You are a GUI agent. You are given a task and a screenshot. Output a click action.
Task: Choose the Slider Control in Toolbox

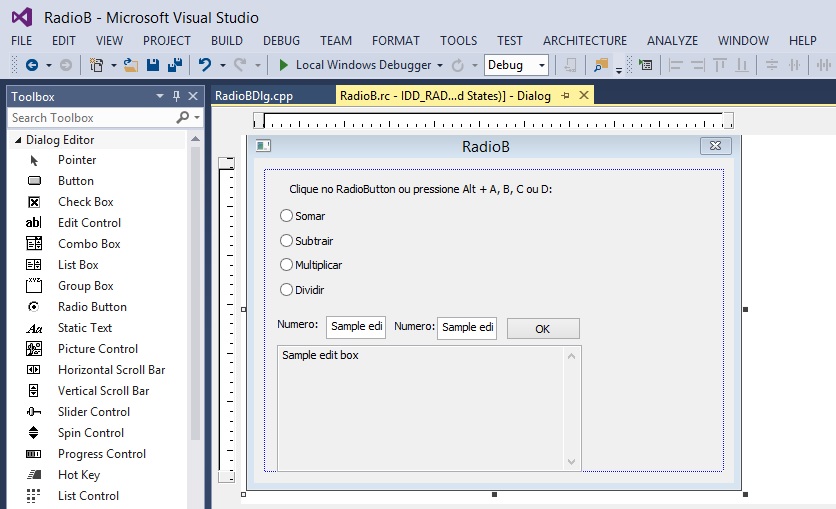(x=93, y=412)
